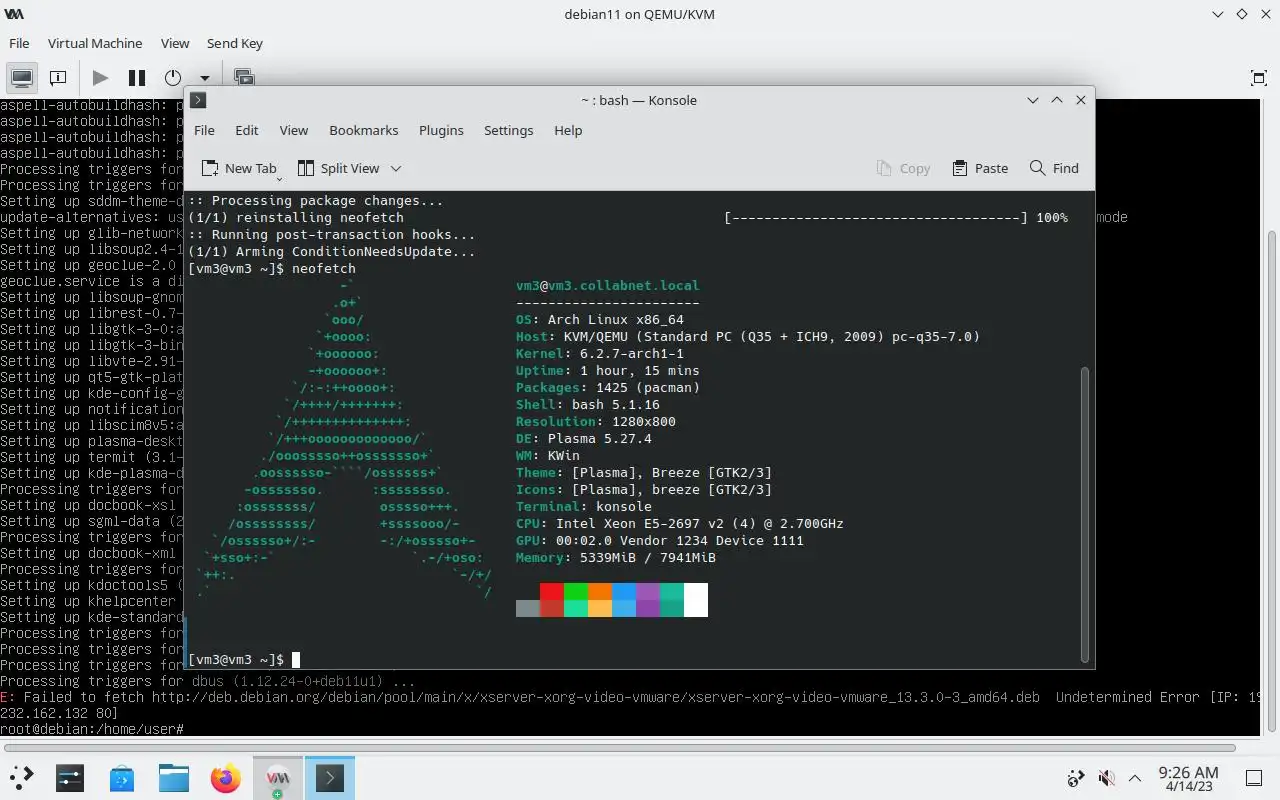1280x800 pixels.
Task: Open Konsole View menu
Action: point(294,130)
